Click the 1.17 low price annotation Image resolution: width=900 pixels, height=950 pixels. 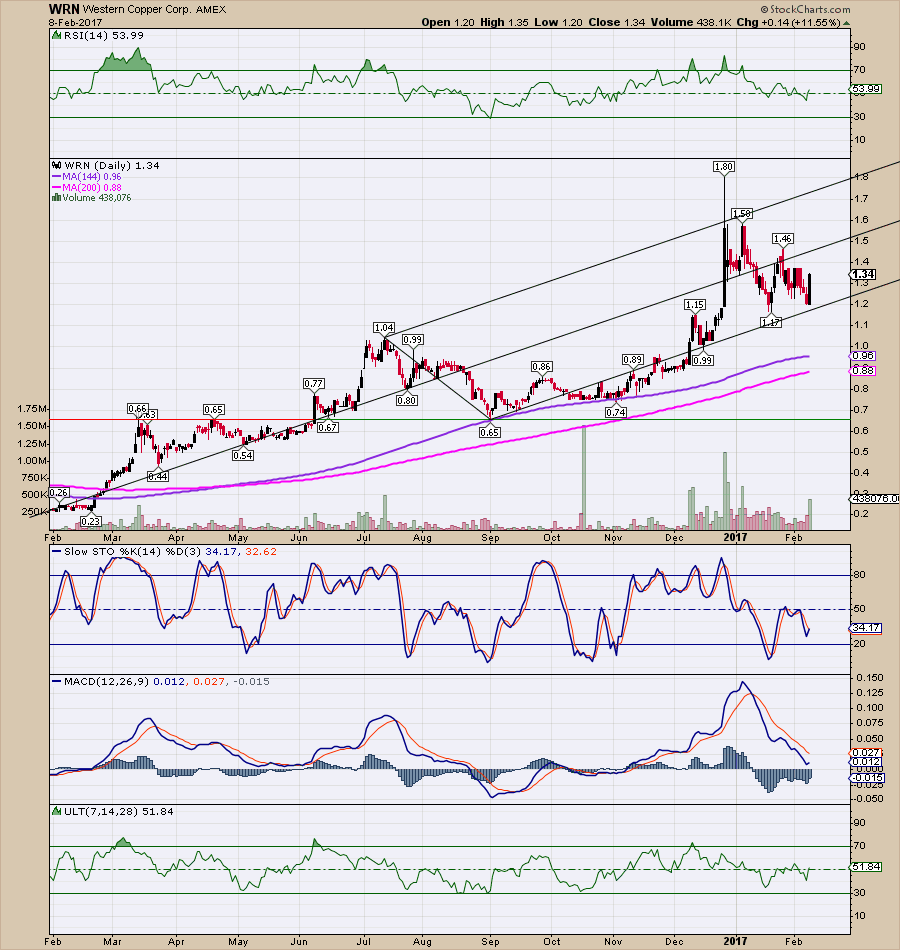pos(771,323)
